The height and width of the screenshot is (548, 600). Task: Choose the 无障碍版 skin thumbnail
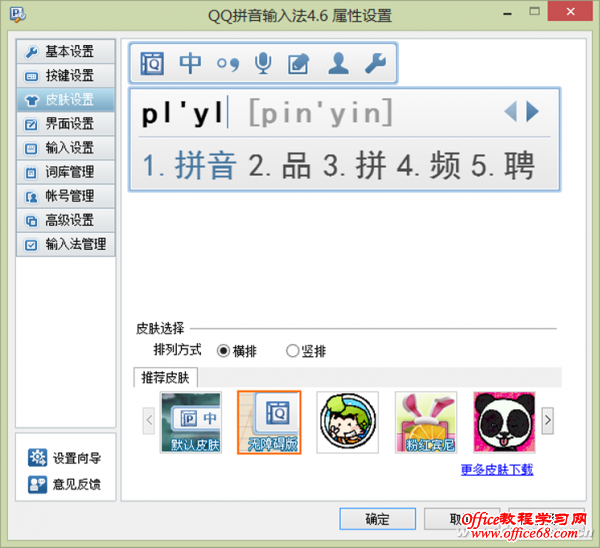click(x=269, y=422)
